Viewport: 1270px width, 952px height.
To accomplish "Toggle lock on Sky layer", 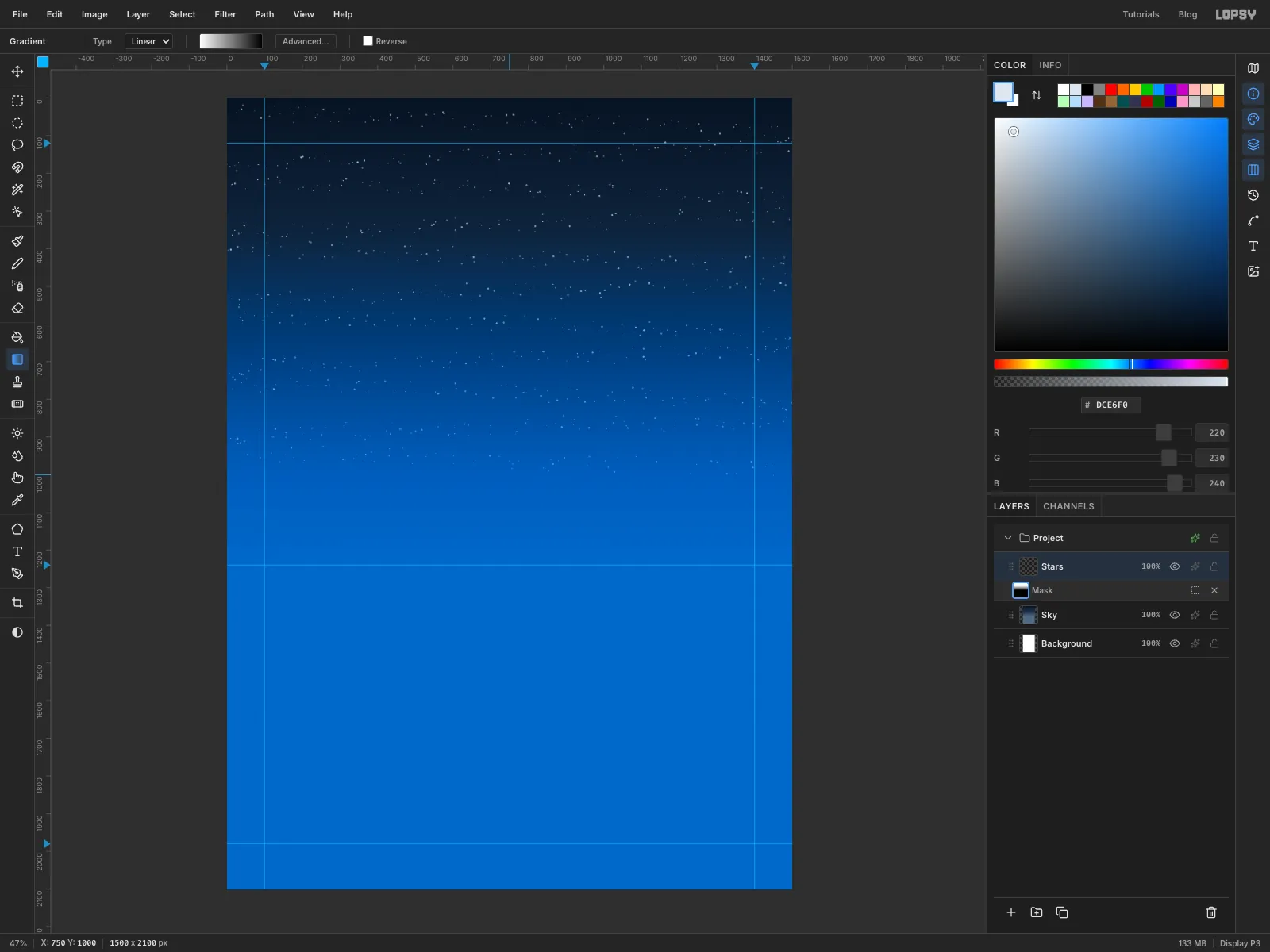I will pyautogui.click(x=1214, y=615).
